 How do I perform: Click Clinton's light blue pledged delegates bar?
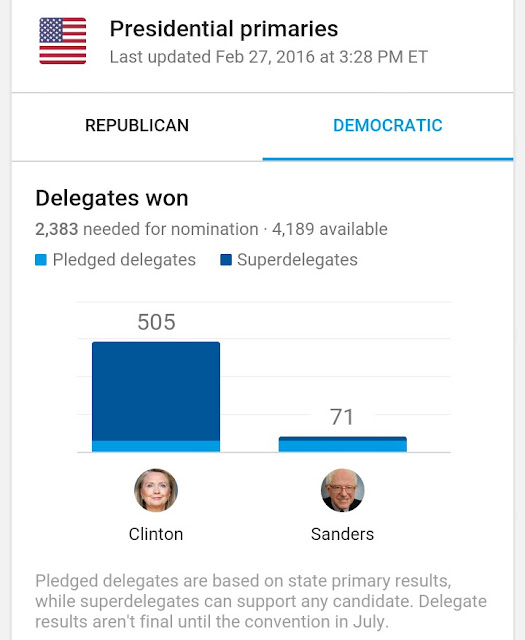coord(156,447)
